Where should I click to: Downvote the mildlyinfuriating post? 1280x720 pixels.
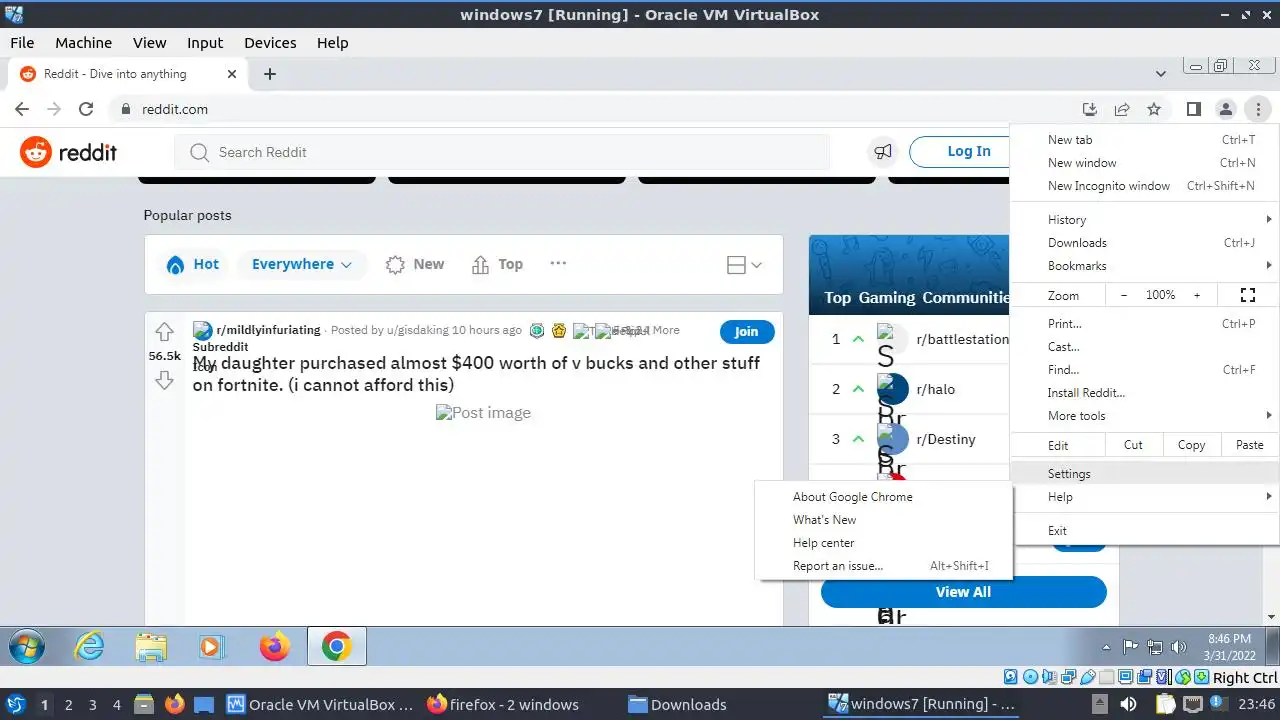click(x=165, y=380)
